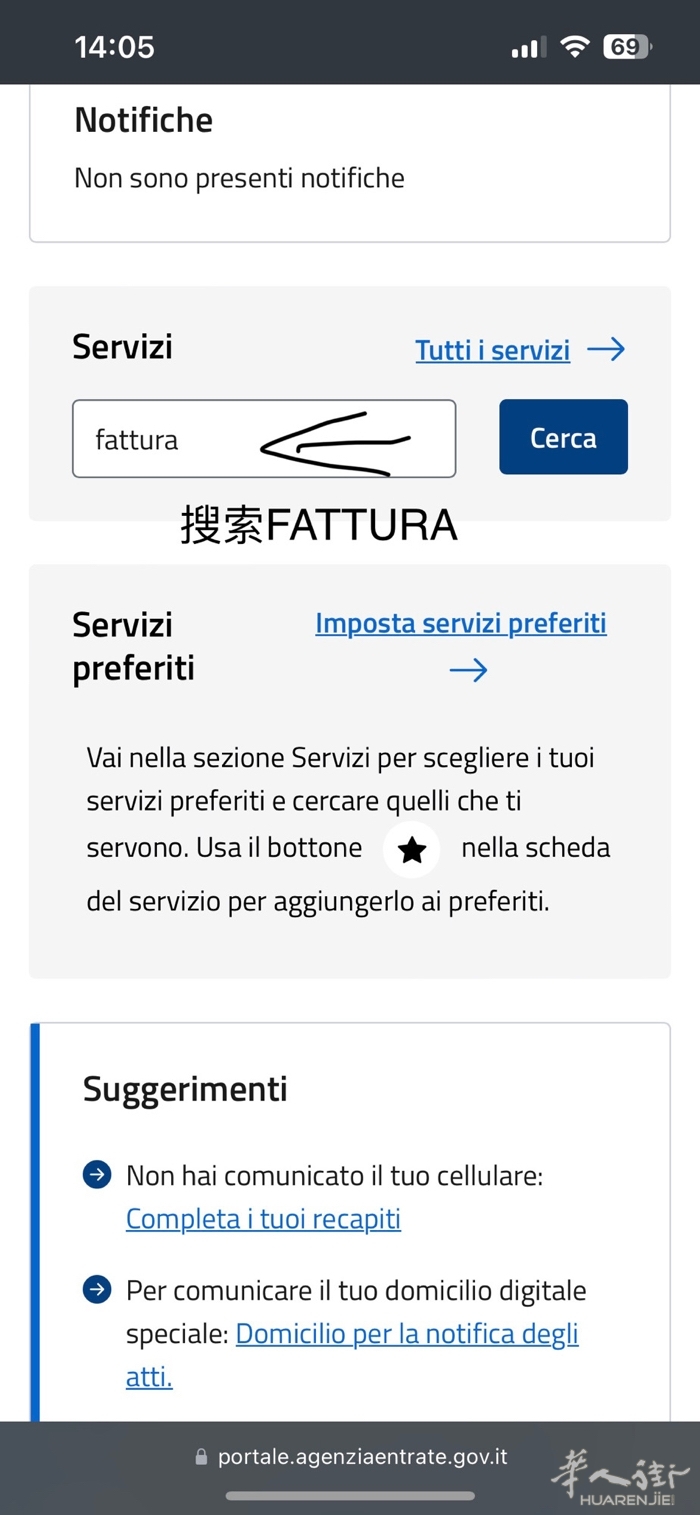Viewport: 700px width, 1515px height.
Task: Tap the home indicator bar
Action: tap(350, 1496)
